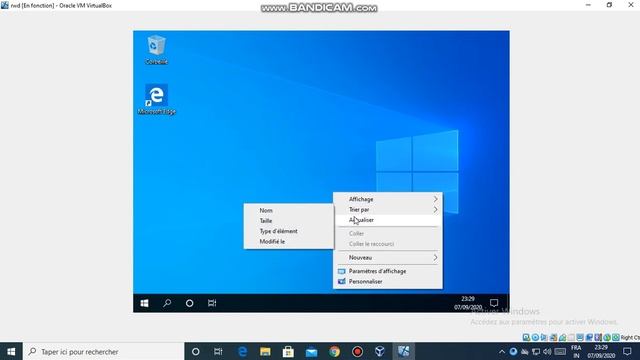Click host Cortana circle icon
The height and width of the screenshot is (360, 640).
(196, 351)
